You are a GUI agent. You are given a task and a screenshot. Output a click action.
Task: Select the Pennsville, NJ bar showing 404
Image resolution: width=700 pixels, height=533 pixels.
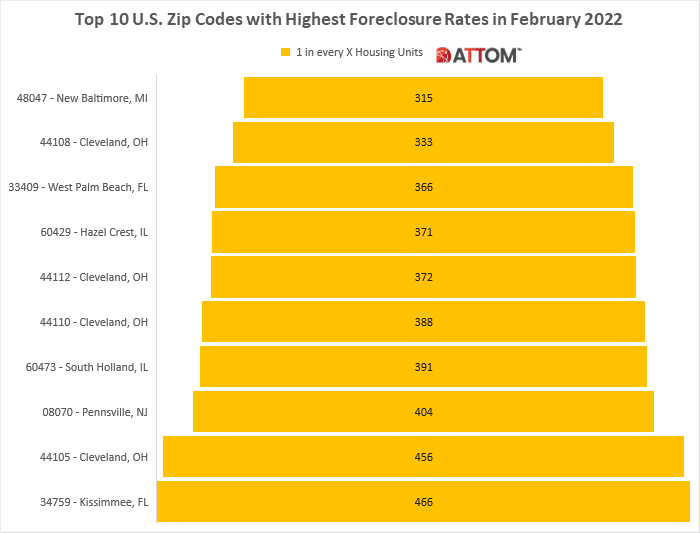pyautogui.click(x=423, y=412)
